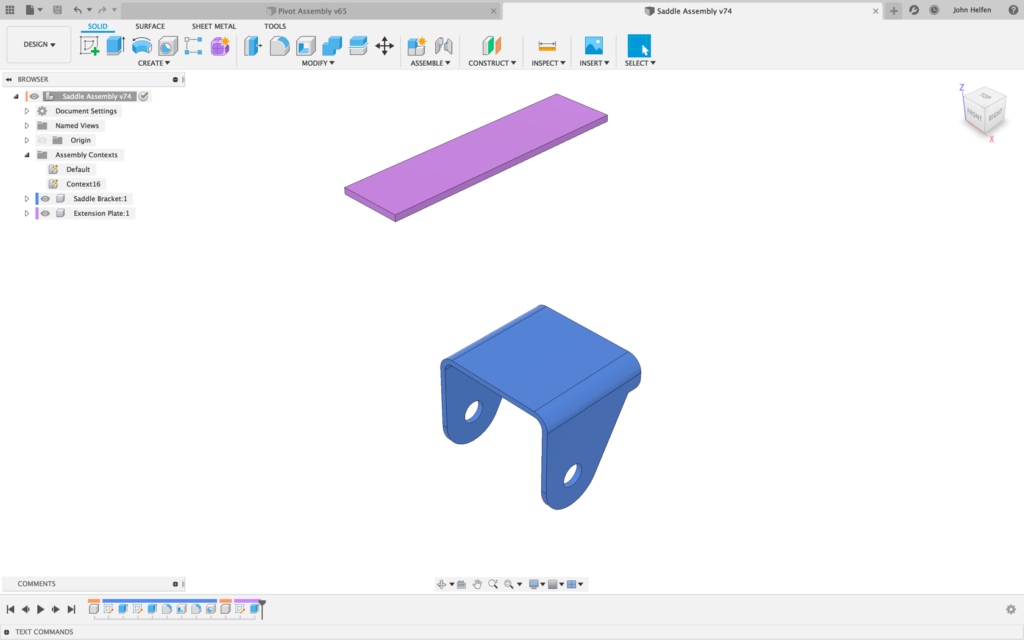Screen dimensions: 1024x640
Task: Activate the Press Pull modify tool
Action: click(252, 45)
